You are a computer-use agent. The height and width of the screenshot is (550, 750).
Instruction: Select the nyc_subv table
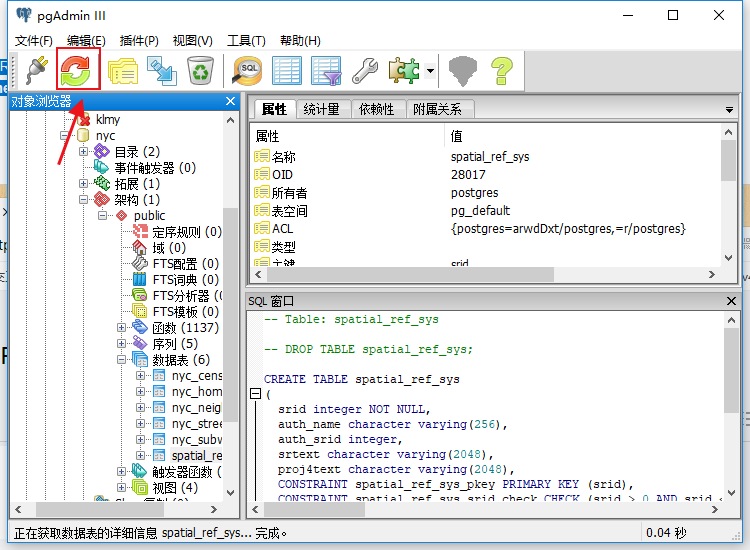click(x=197, y=440)
